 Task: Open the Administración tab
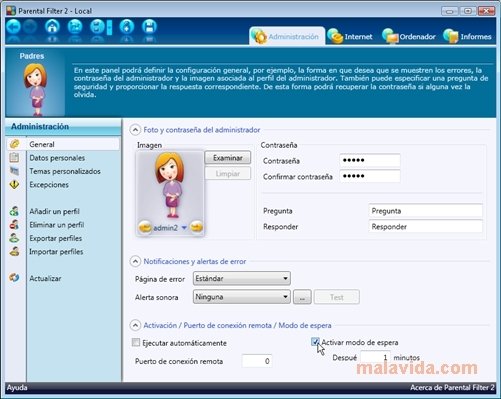(x=287, y=36)
